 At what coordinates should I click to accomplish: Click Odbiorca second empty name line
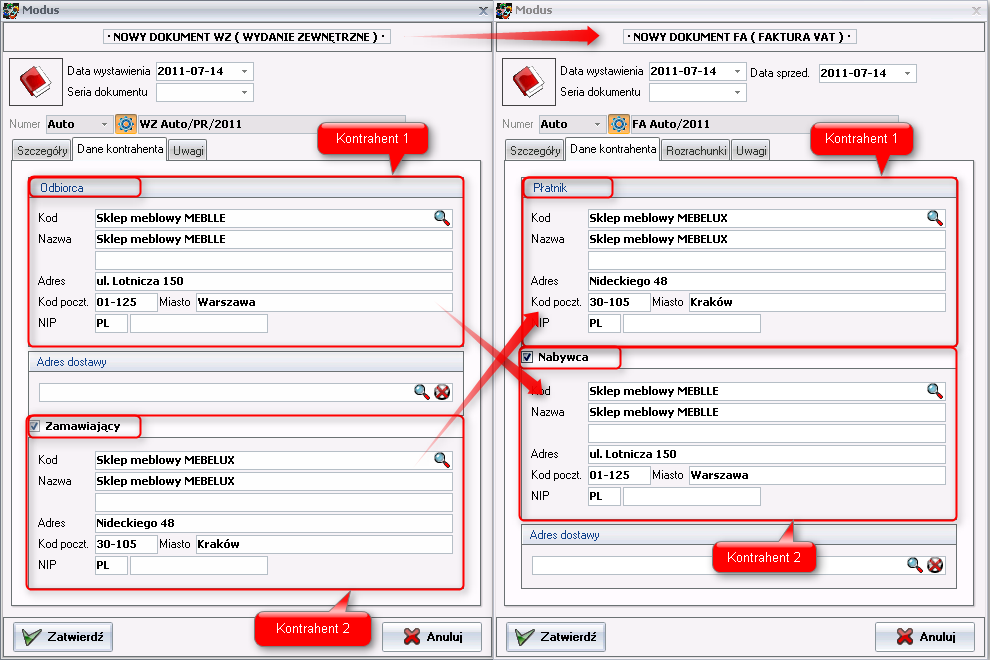click(273, 260)
